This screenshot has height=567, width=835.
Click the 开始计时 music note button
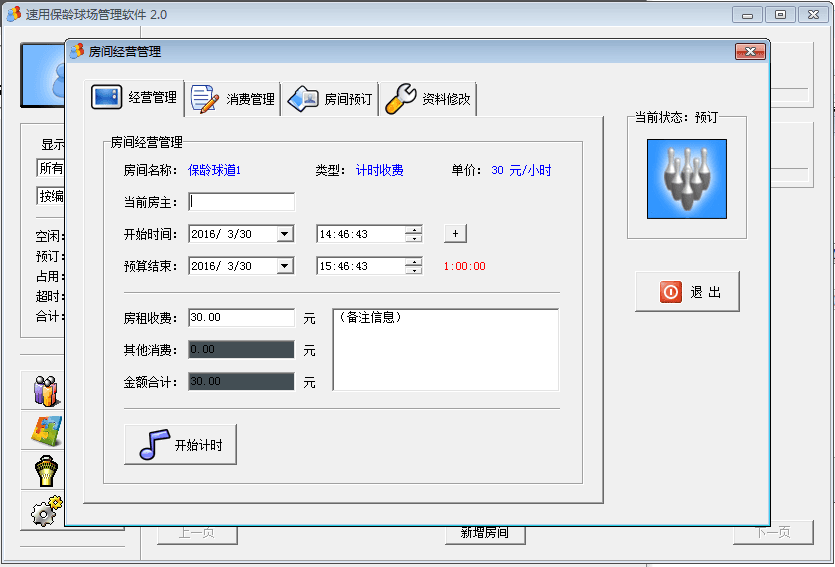[180, 445]
